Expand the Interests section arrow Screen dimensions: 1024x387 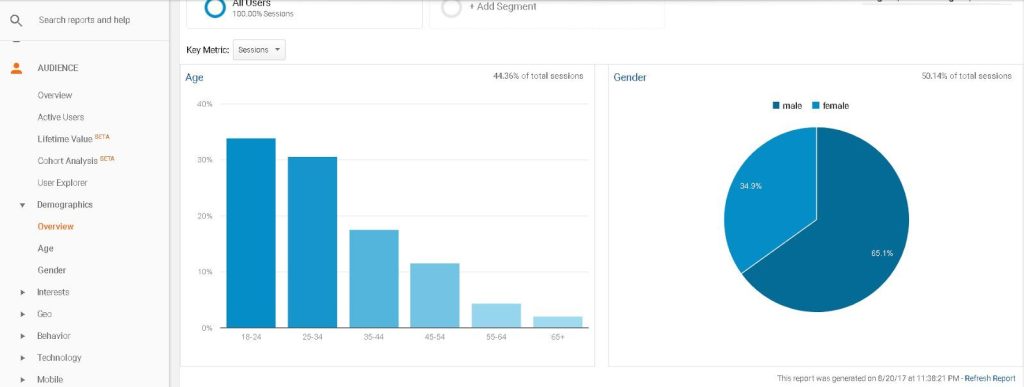pyautogui.click(x=23, y=292)
